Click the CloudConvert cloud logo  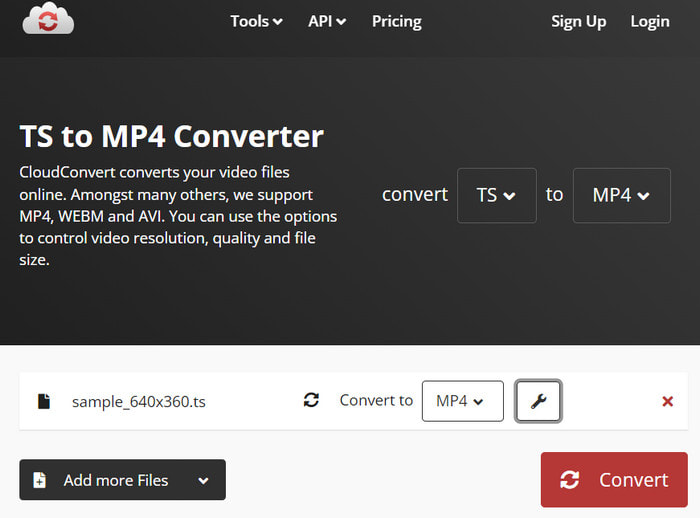point(48,18)
